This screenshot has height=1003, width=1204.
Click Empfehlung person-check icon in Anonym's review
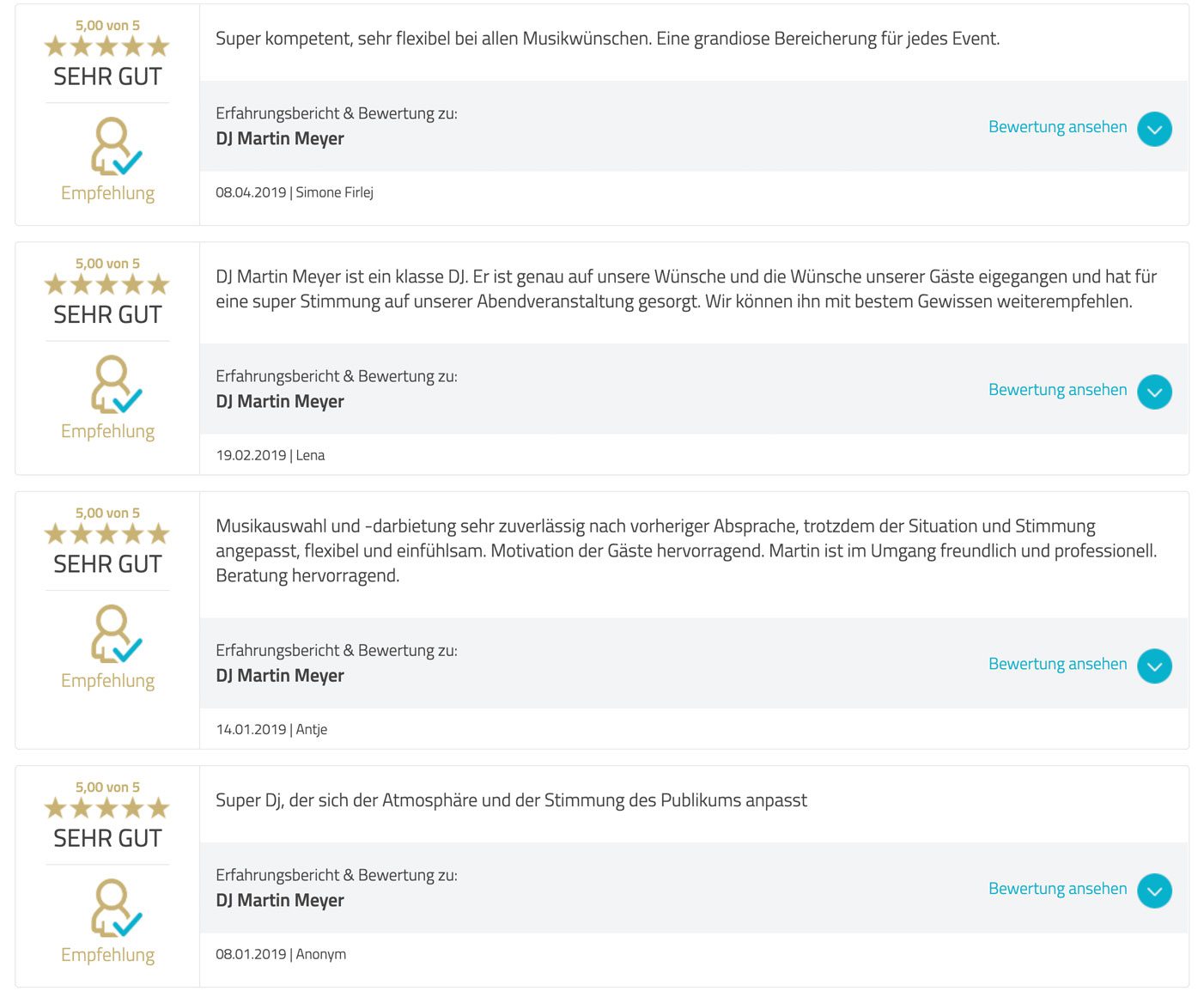click(116, 908)
